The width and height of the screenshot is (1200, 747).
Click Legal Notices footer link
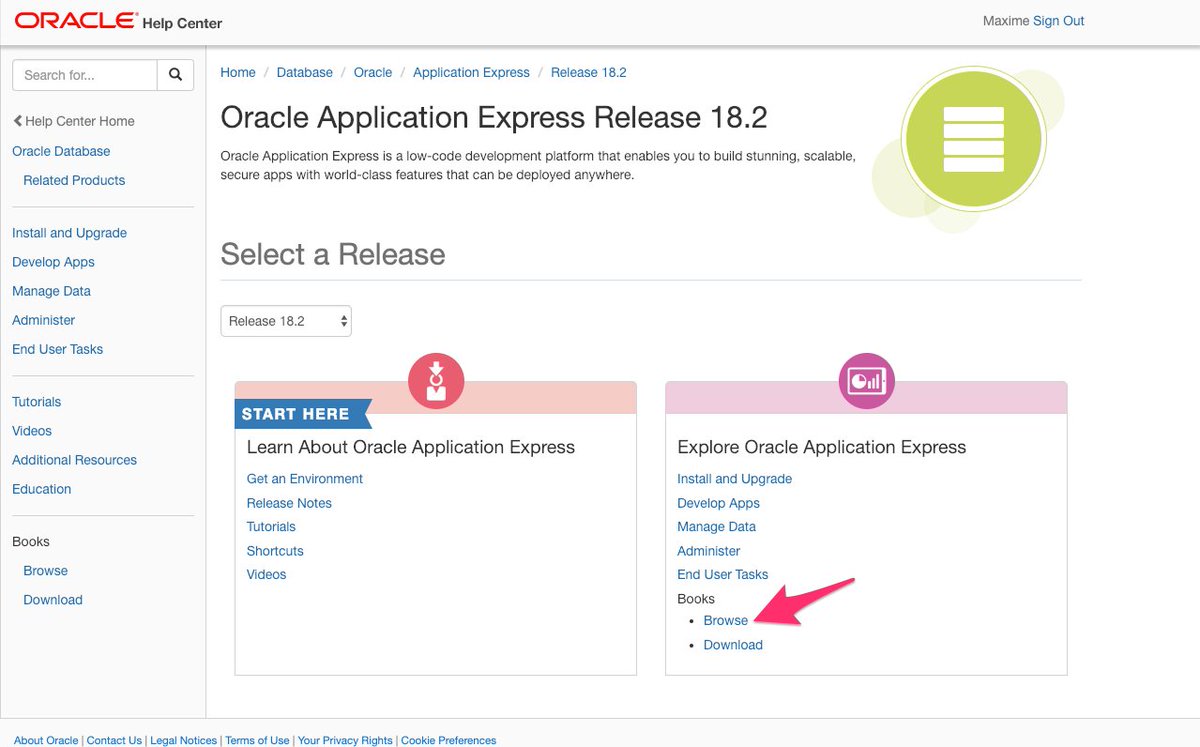183,740
